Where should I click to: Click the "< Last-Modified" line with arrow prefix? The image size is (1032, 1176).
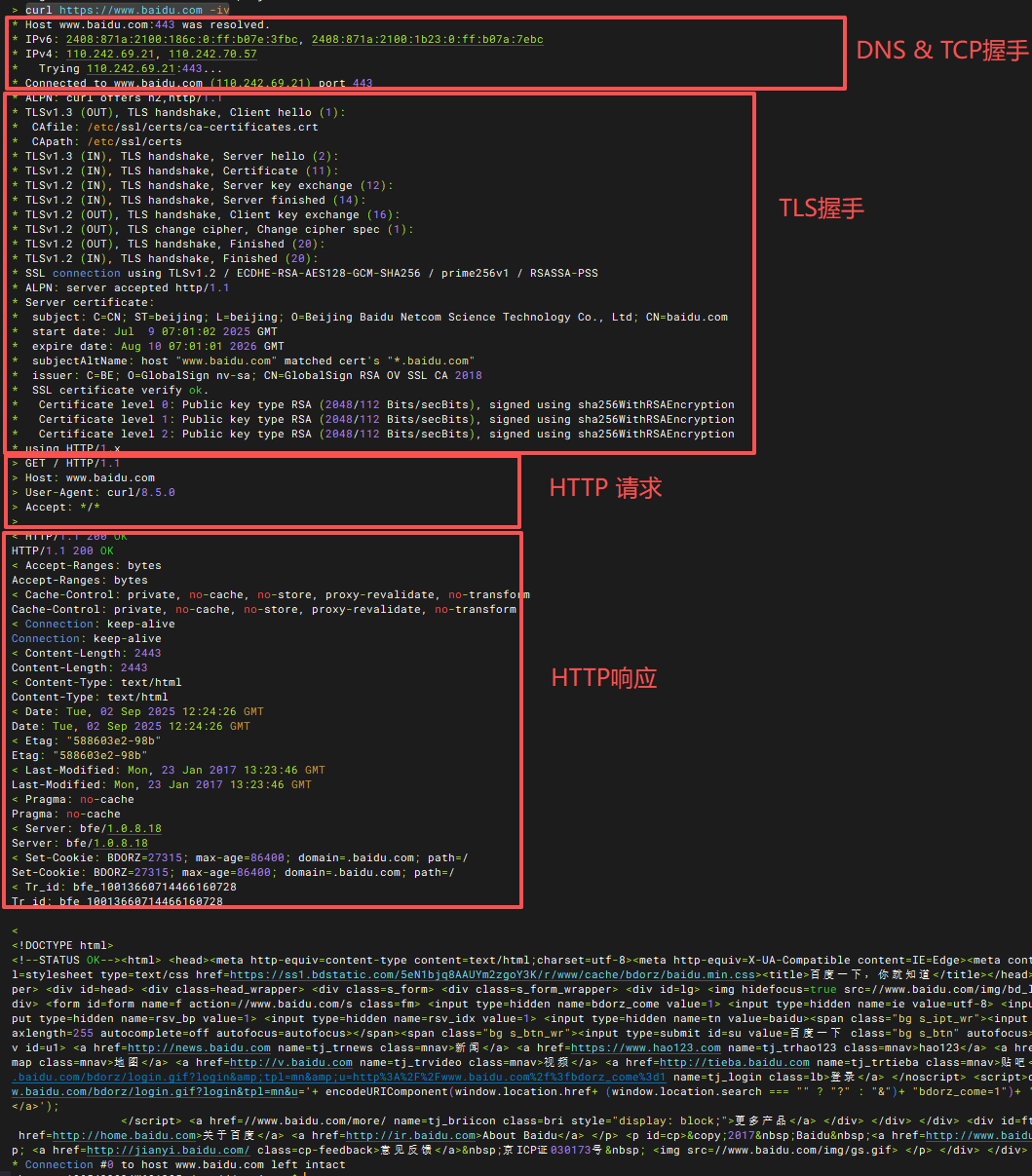(x=169, y=770)
